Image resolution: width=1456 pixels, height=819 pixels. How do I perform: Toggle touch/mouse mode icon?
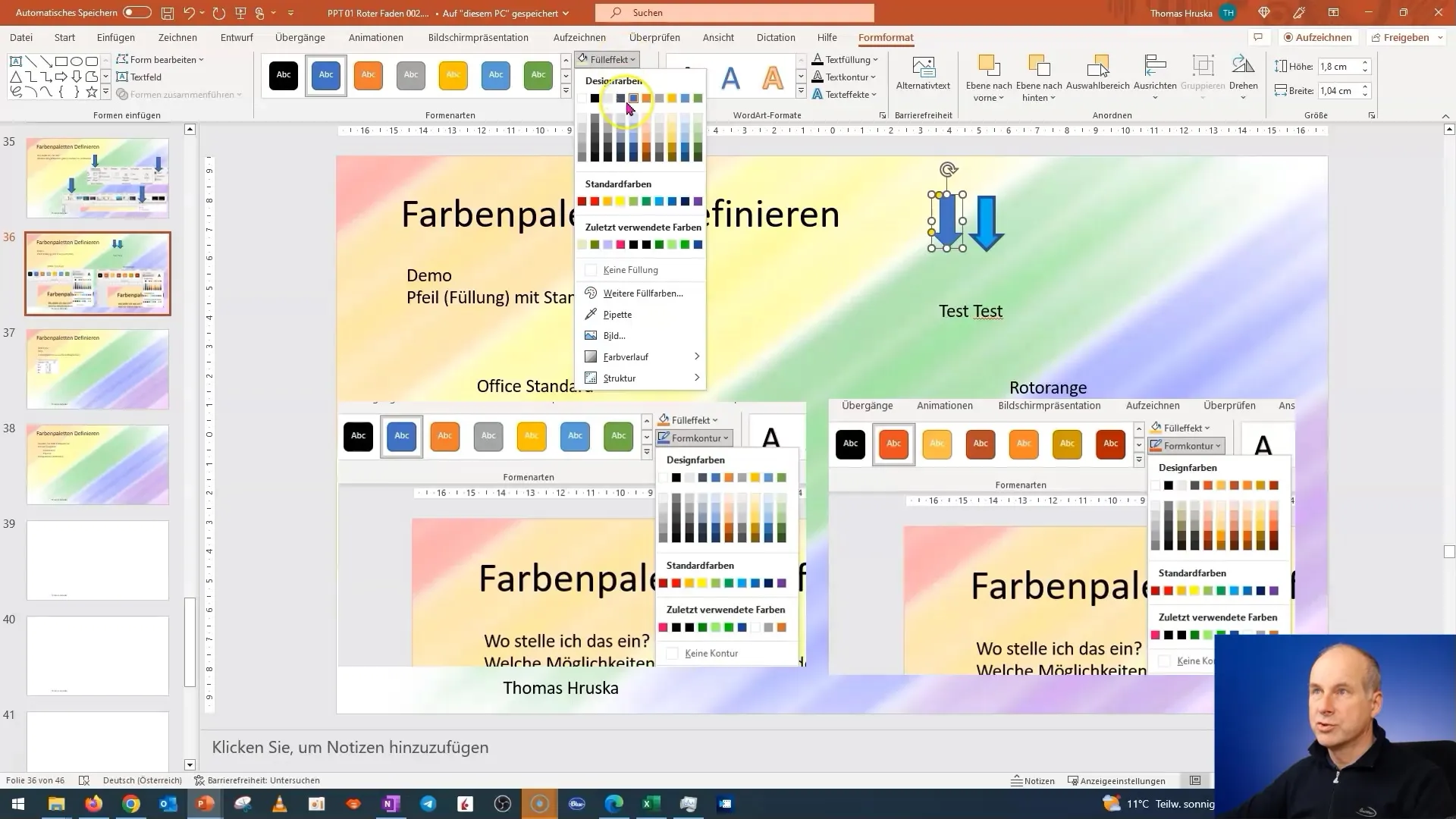(x=260, y=13)
